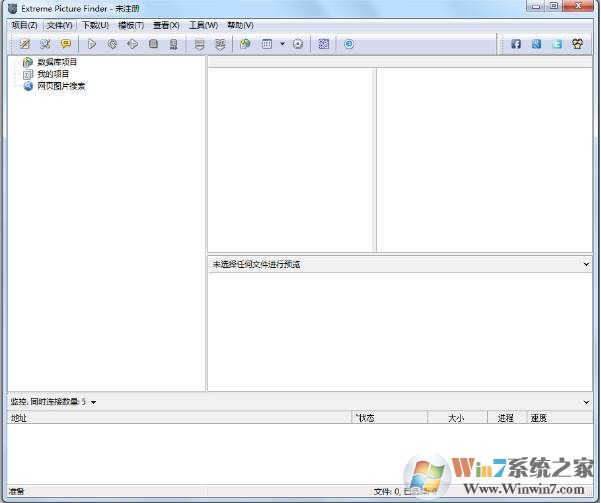The height and width of the screenshot is (503, 601).
Task: Open the scheduler calendar icon
Action: 267,44
